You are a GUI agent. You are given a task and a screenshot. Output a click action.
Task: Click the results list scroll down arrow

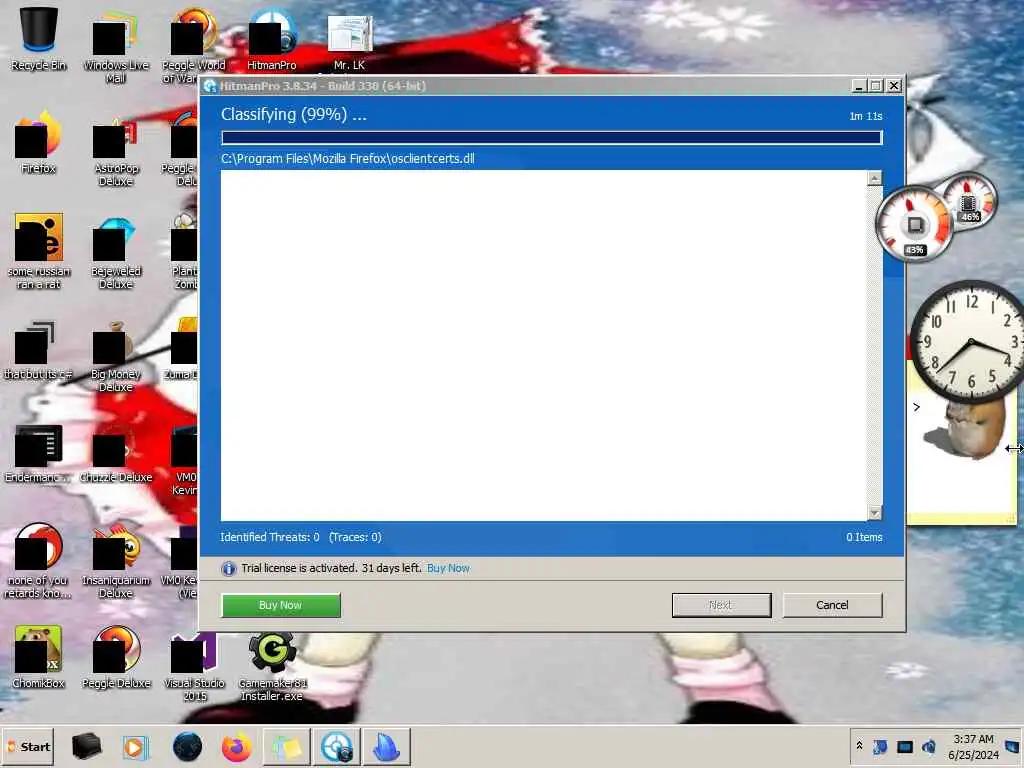click(x=874, y=513)
